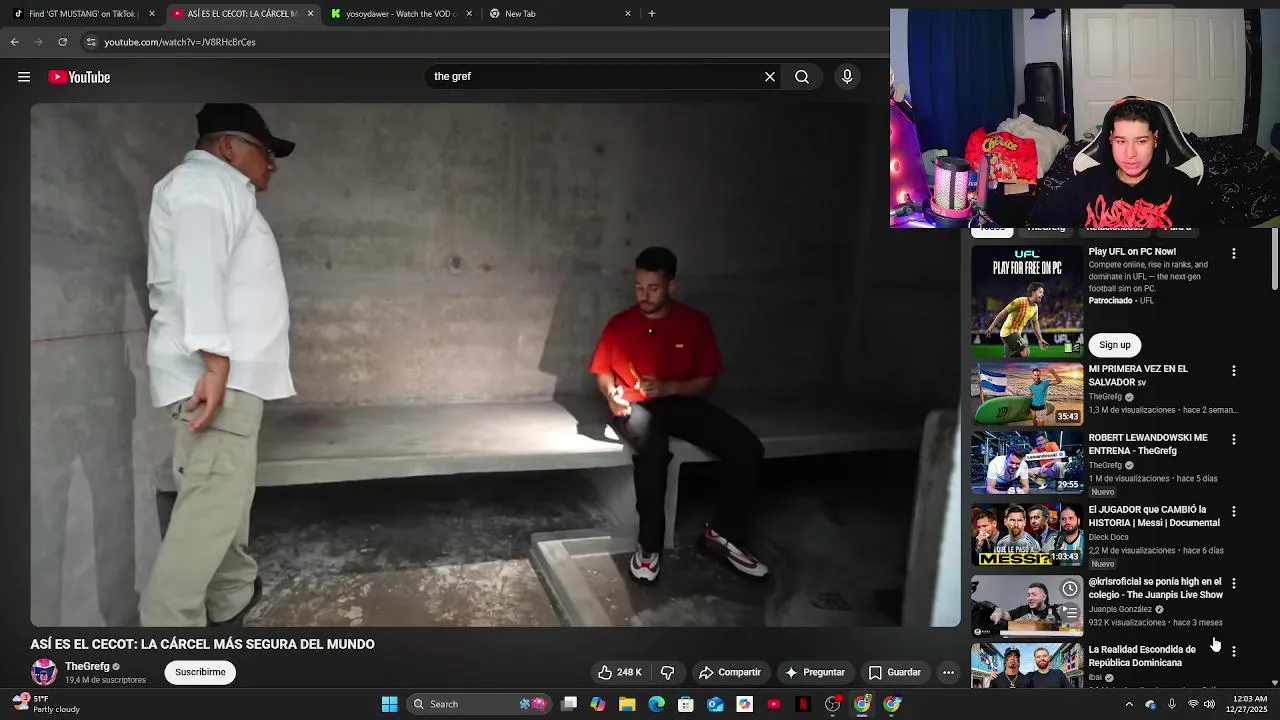Screen dimensions: 1280x720
Task: Open File Explorer from taskbar
Action: coord(627,704)
